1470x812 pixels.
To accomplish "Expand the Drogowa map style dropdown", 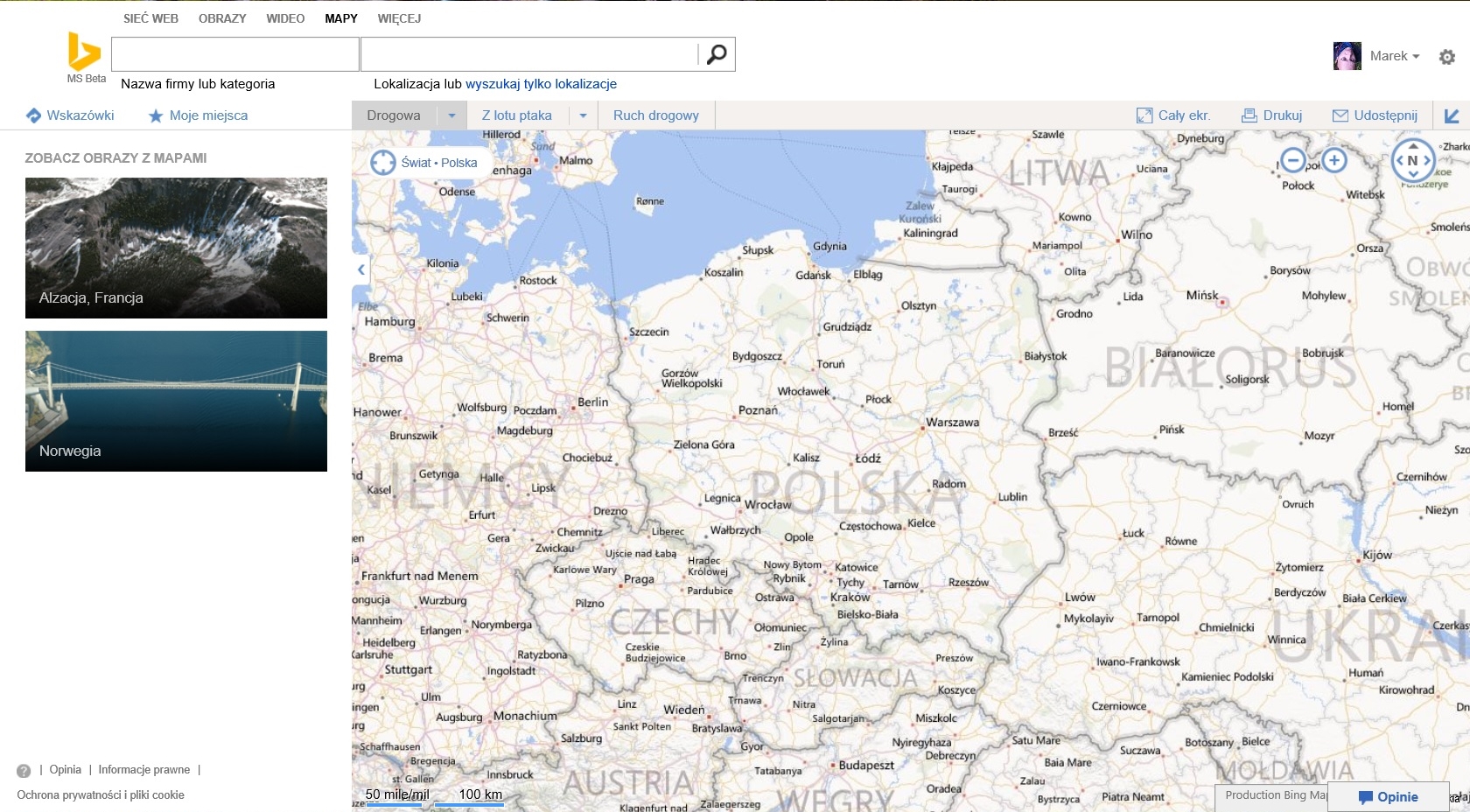I will click(451, 115).
